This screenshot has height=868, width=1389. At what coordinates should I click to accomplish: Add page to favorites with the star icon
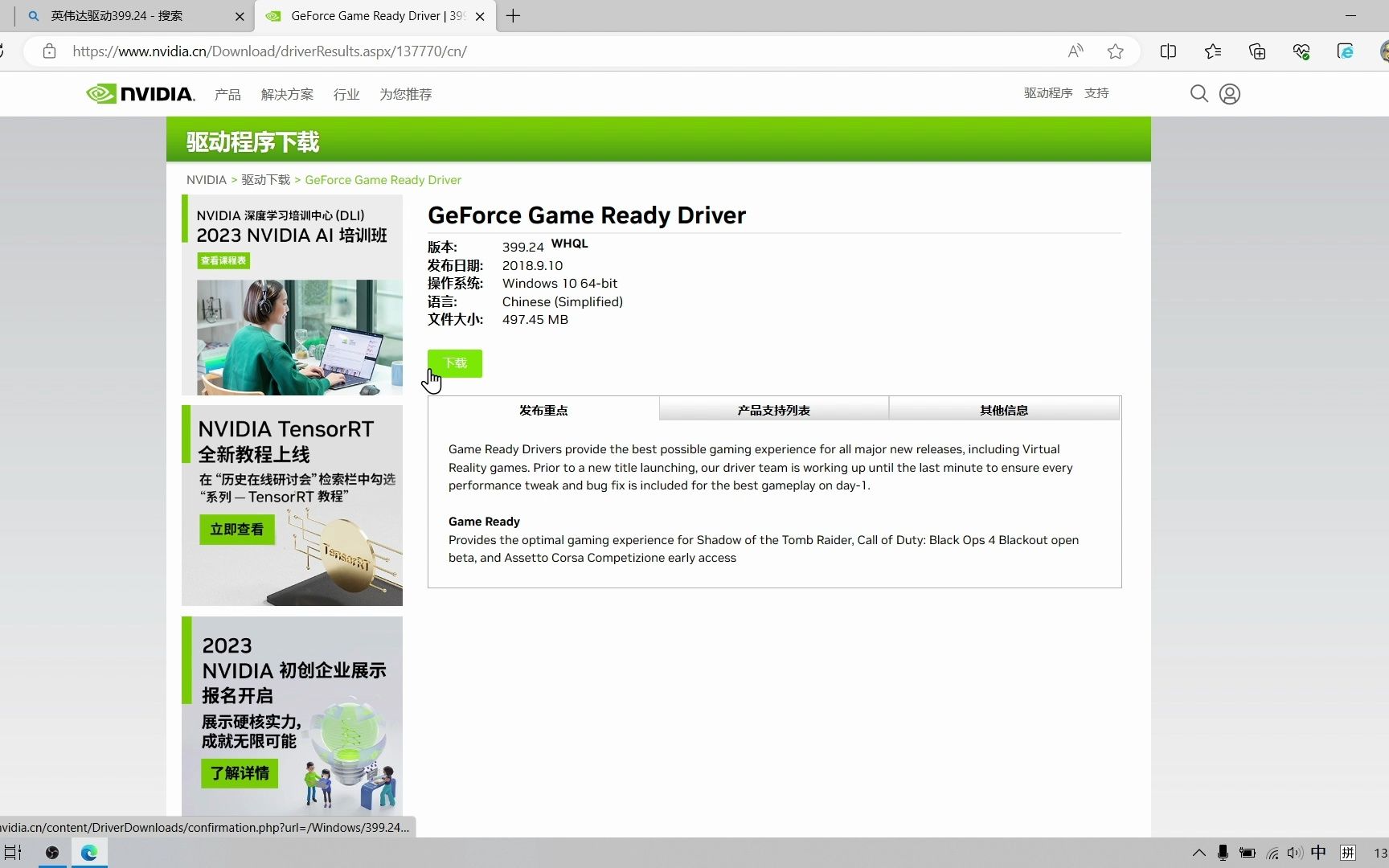[1115, 51]
